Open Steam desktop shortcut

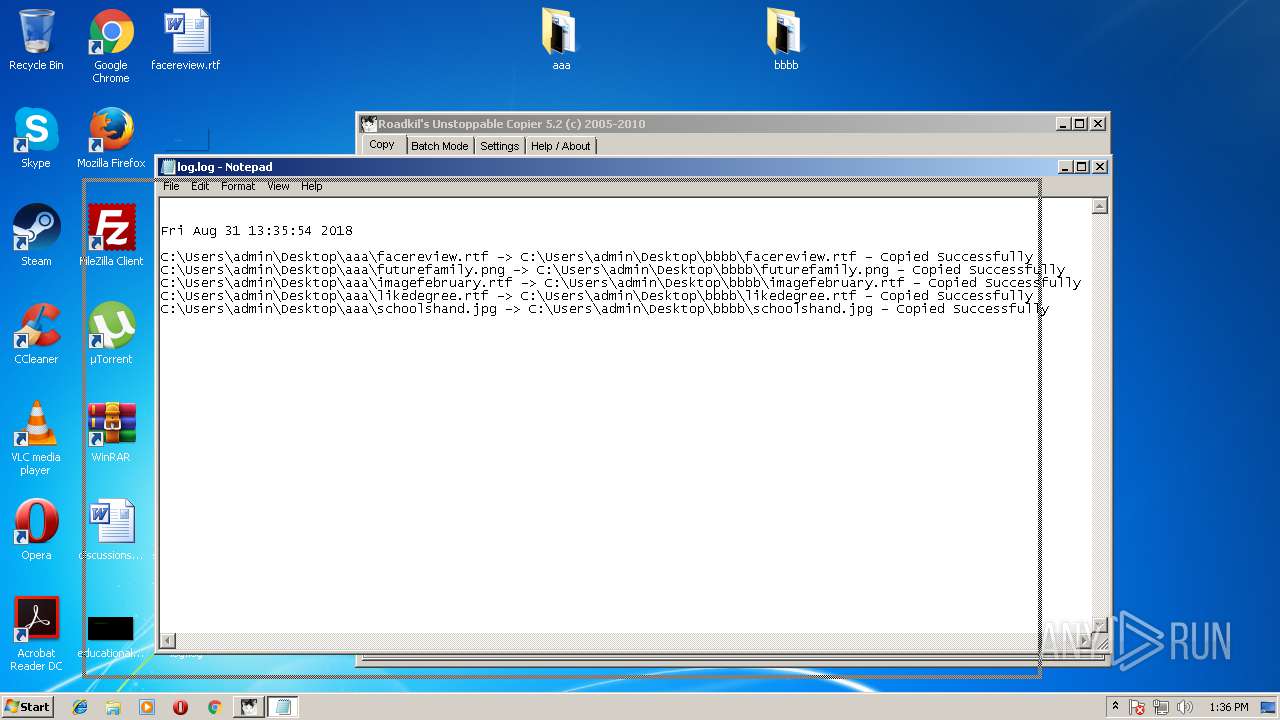point(36,236)
